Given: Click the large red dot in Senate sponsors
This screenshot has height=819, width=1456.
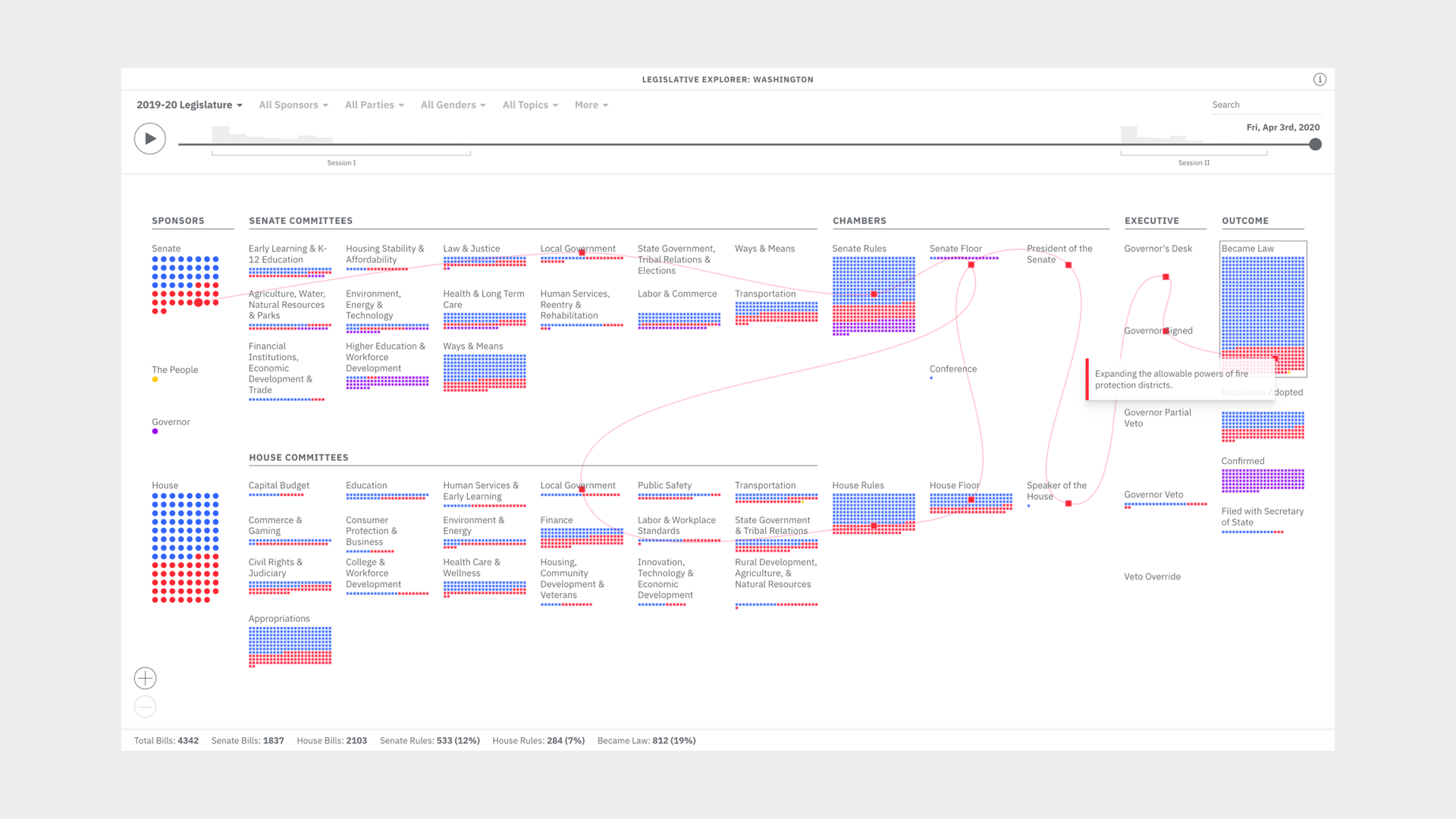Looking at the screenshot, I should tap(198, 303).
